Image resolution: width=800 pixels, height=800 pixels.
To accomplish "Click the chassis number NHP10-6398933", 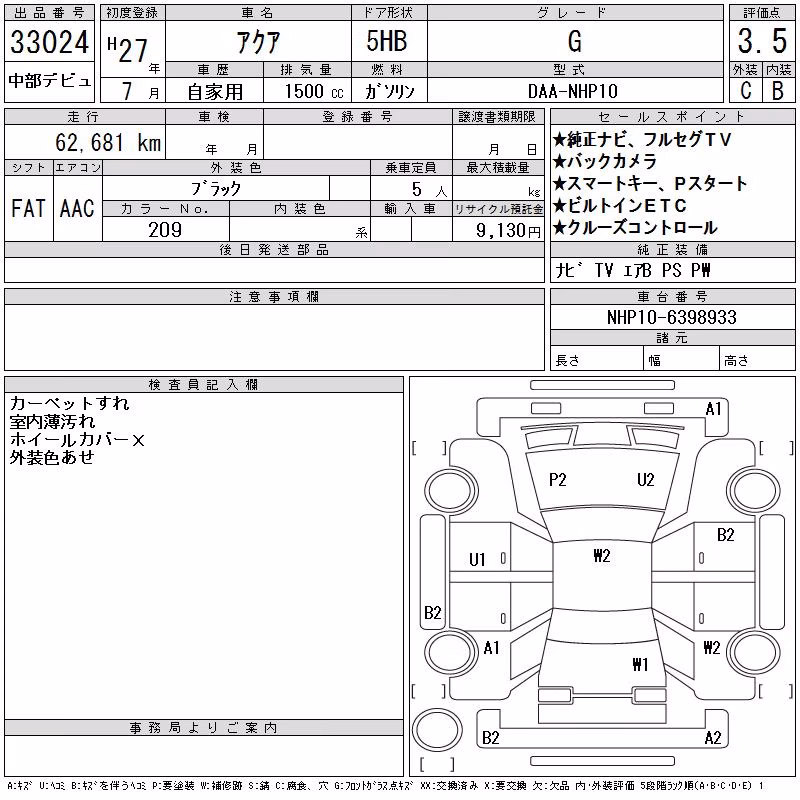I will point(671,317).
